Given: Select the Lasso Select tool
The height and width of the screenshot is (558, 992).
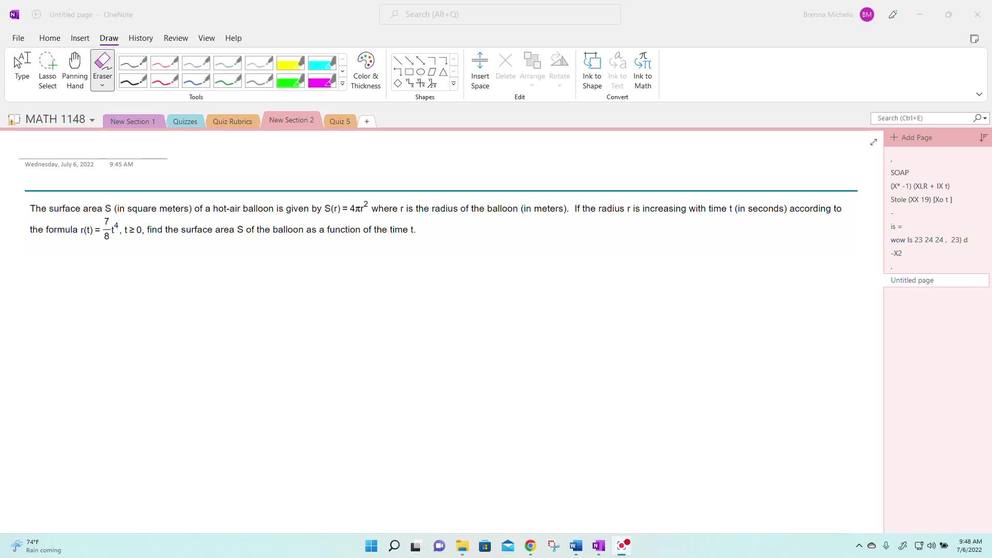Looking at the screenshot, I should click(x=47, y=70).
